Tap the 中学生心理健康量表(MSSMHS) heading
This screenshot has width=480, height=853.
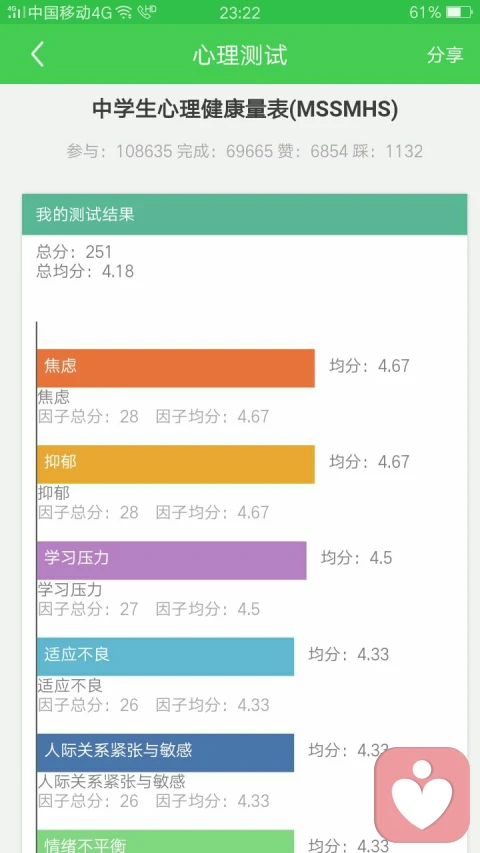[245, 109]
